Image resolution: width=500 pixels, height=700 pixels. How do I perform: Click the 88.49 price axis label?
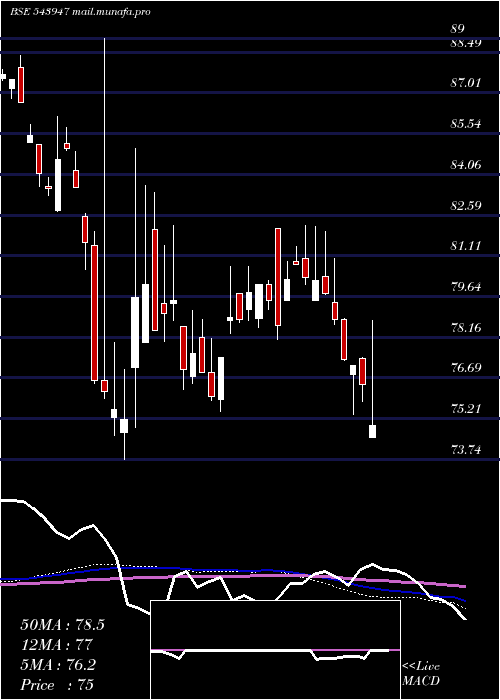click(466, 43)
